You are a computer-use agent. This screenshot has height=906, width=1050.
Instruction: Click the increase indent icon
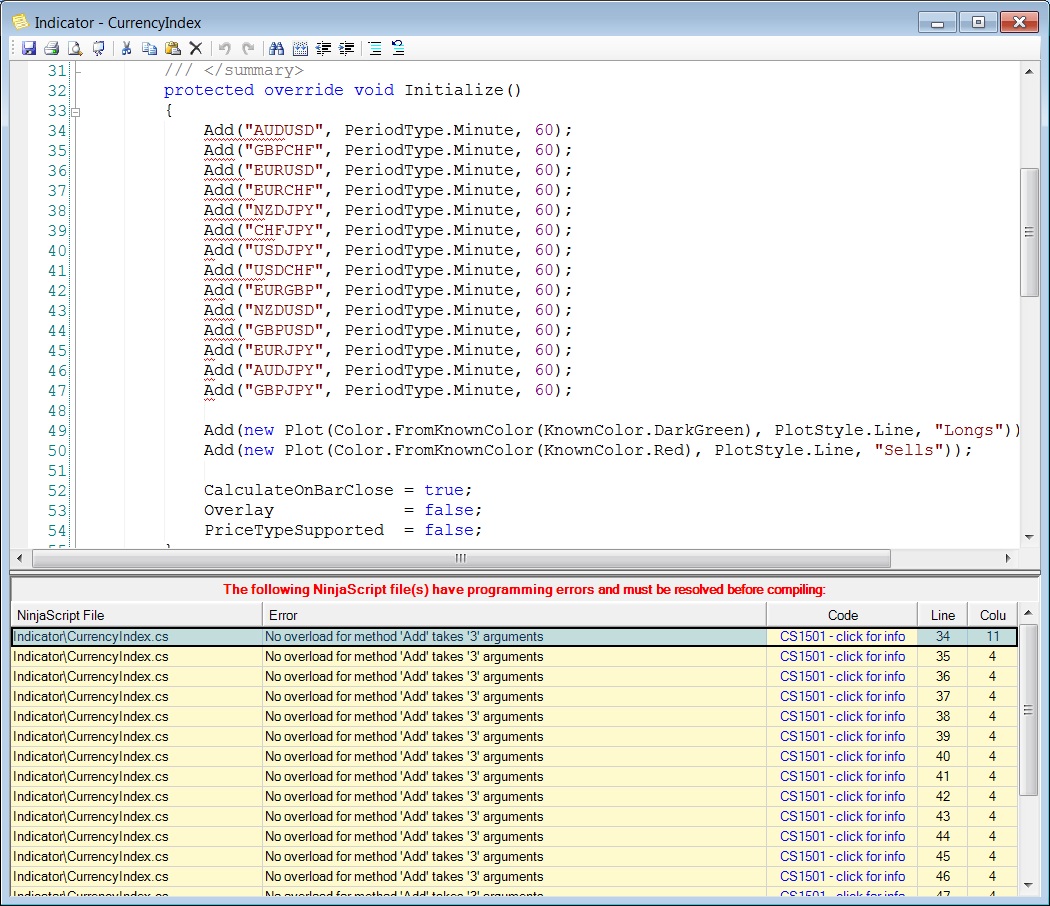tap(347, 48)
